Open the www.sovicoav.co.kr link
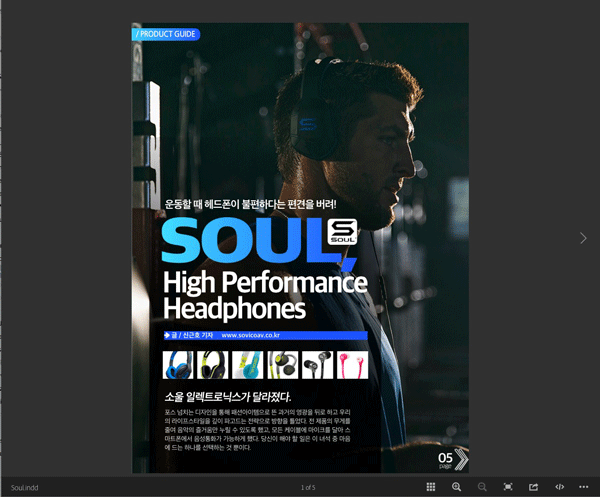 coord(251,335)
